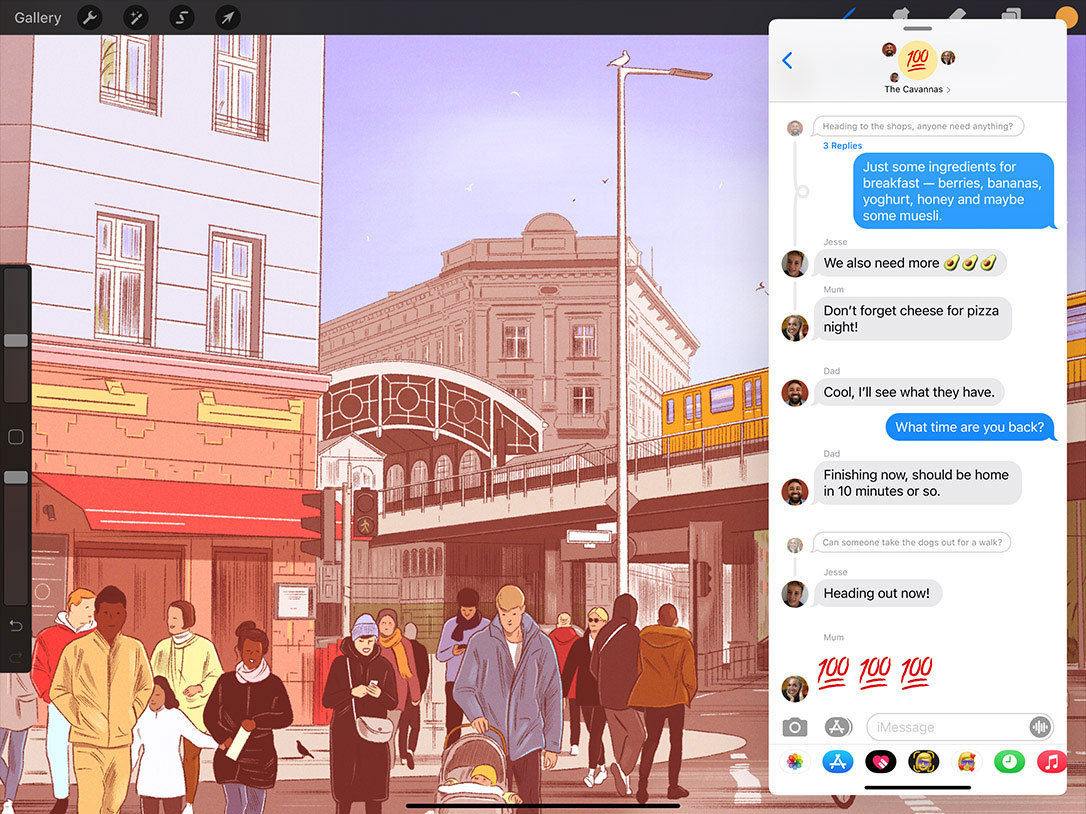Select the 'Heading to the shops' quoted message
The image size is (1086, 814).
[918, 126]
